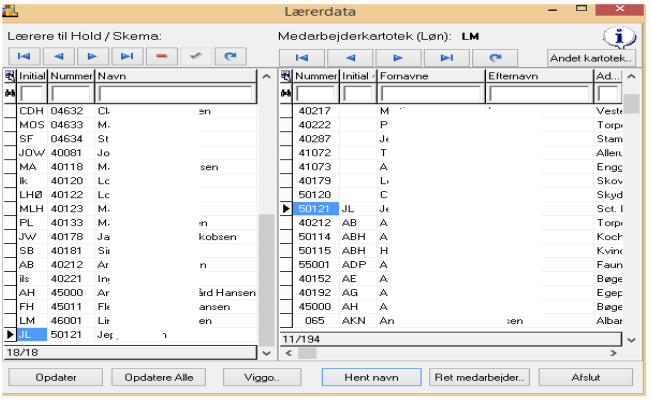Click Fornavne filter field in employee table

(431, 94)
